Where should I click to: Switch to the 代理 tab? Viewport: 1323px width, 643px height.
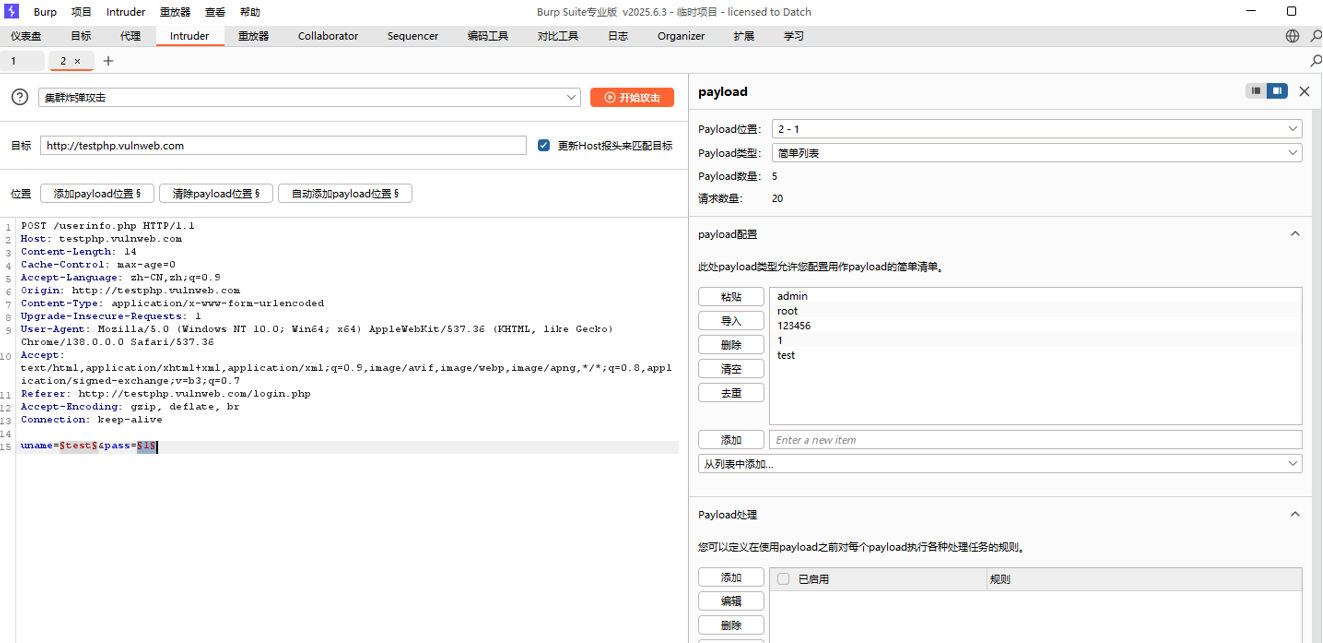tap(130, 36)
